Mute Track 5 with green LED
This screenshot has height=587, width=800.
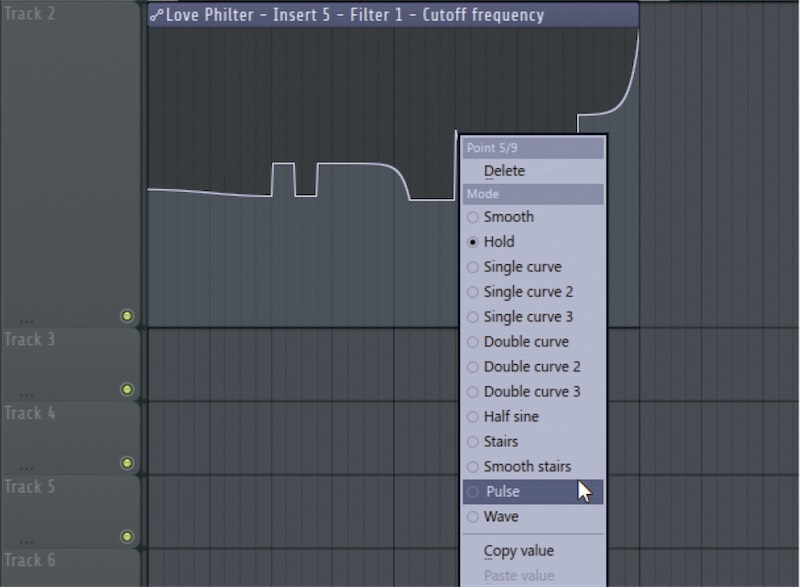click(127, 537)
